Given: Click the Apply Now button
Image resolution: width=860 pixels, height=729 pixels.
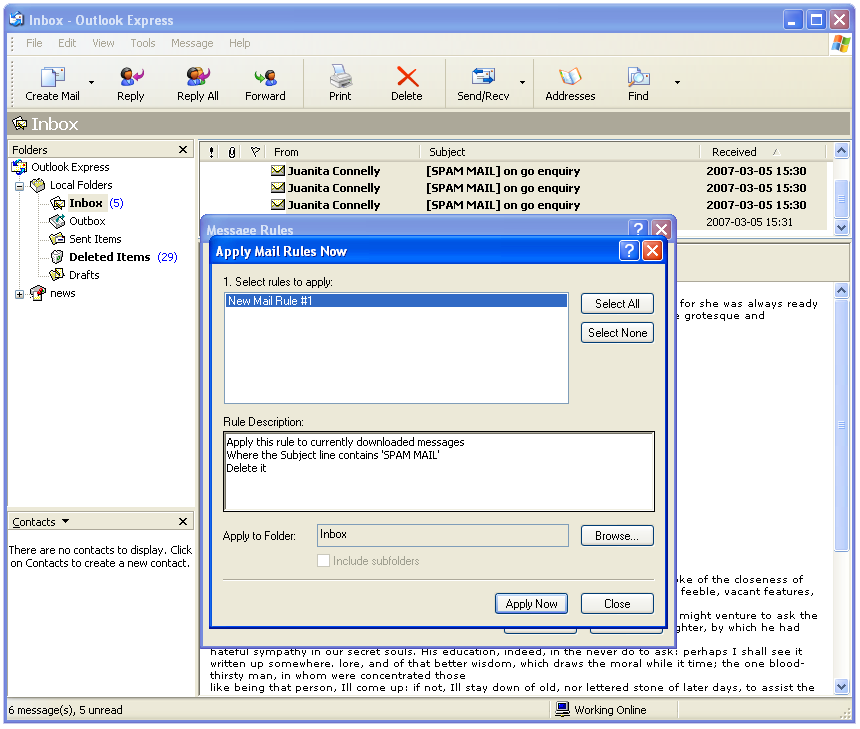Looking at the screenshot, I should (x=531, y=603).
